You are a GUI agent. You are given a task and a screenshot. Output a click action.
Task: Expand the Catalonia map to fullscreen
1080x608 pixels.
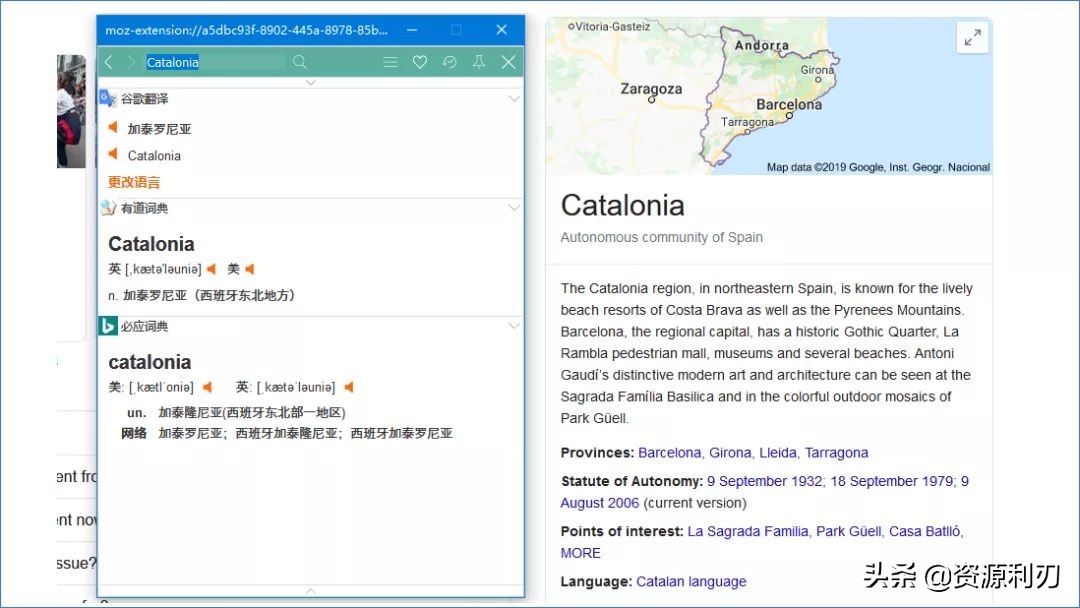[x=973, y=37]
